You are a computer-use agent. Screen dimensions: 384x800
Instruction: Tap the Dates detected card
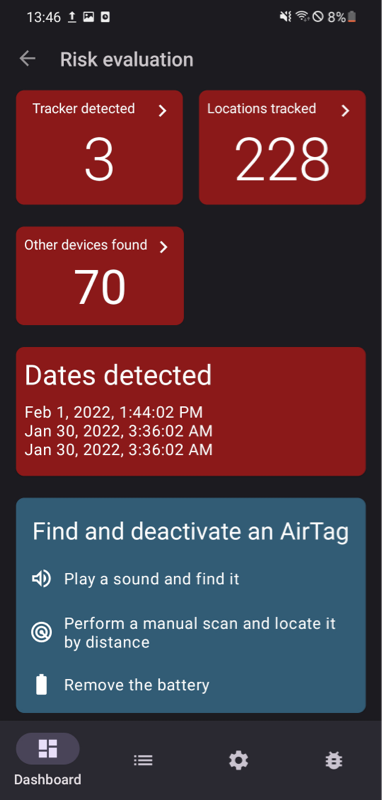tap(191, 411)
